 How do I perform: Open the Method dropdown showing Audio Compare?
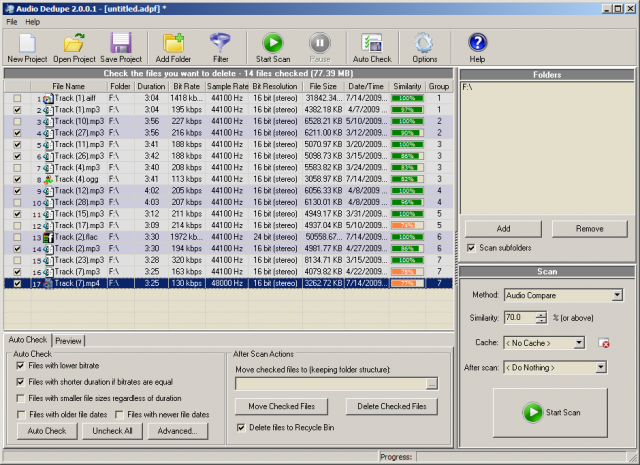[617, 295]
